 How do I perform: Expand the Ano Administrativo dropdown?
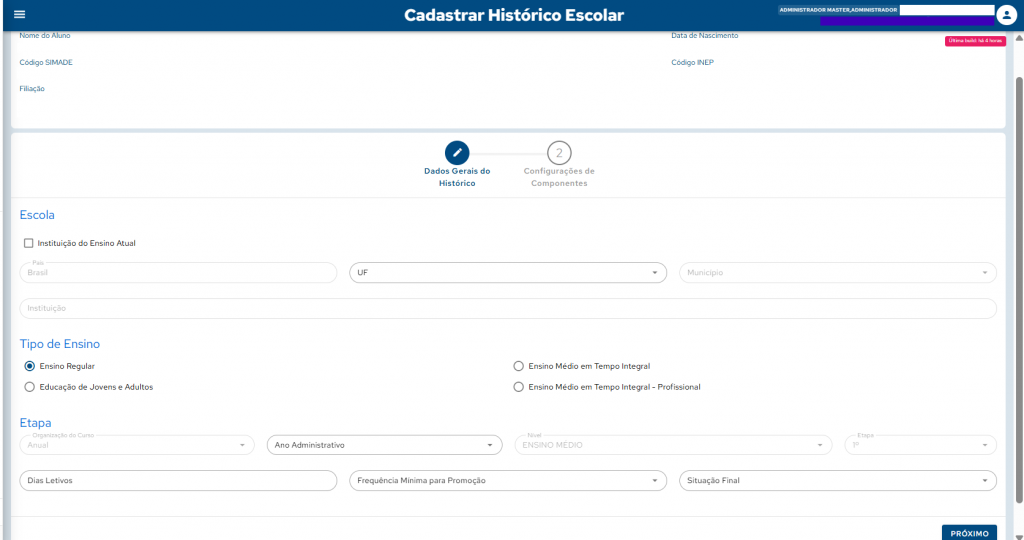(384, 445)
